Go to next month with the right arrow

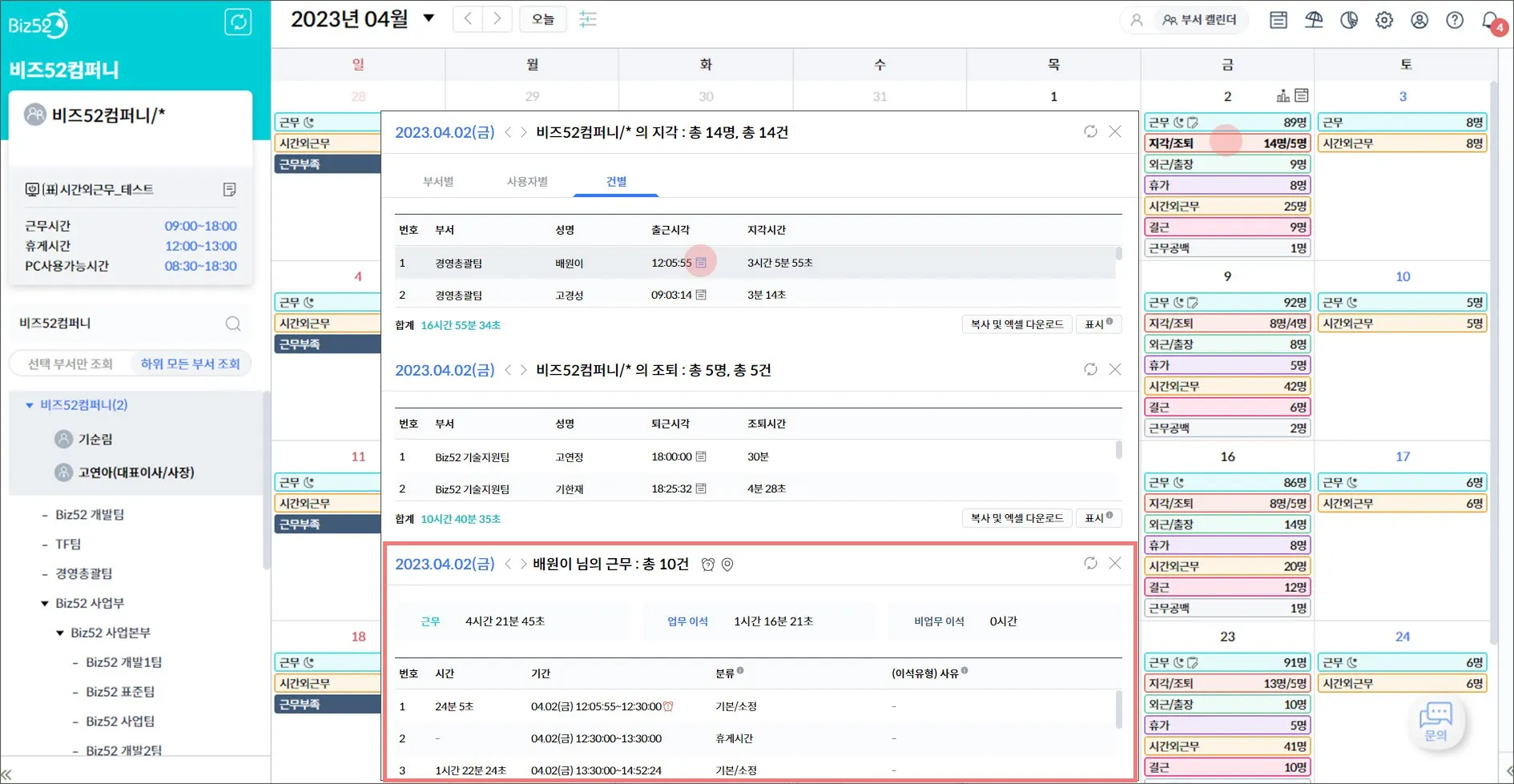click(x=497, y=19)
